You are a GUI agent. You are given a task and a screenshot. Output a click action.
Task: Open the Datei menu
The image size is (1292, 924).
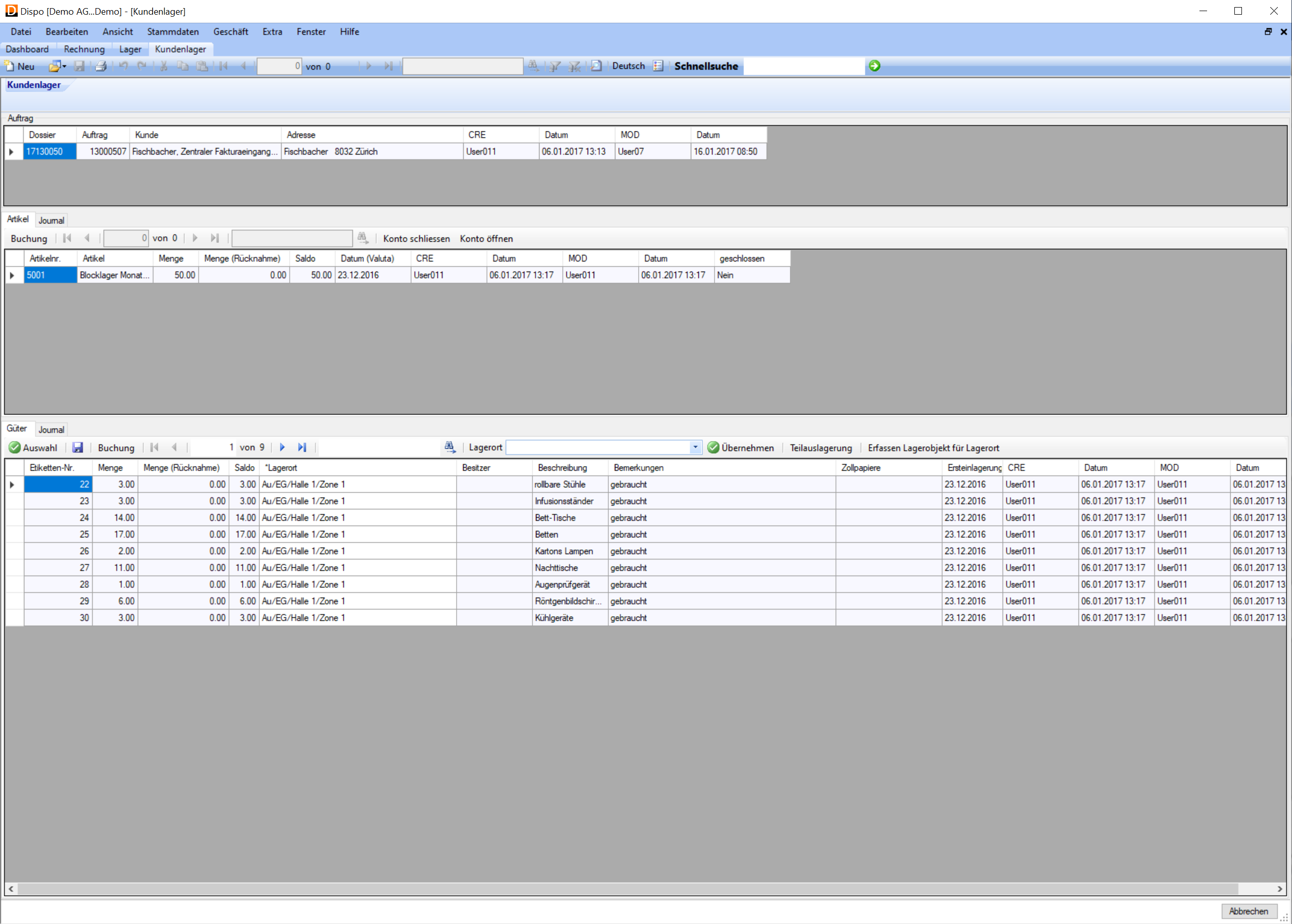click(x=21, y=32)
